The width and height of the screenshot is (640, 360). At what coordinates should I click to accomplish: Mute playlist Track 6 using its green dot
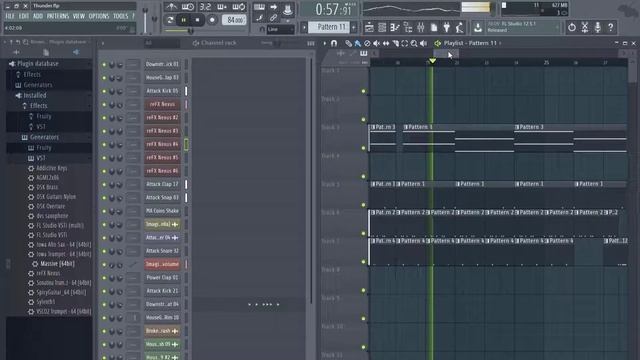point(364,233)
